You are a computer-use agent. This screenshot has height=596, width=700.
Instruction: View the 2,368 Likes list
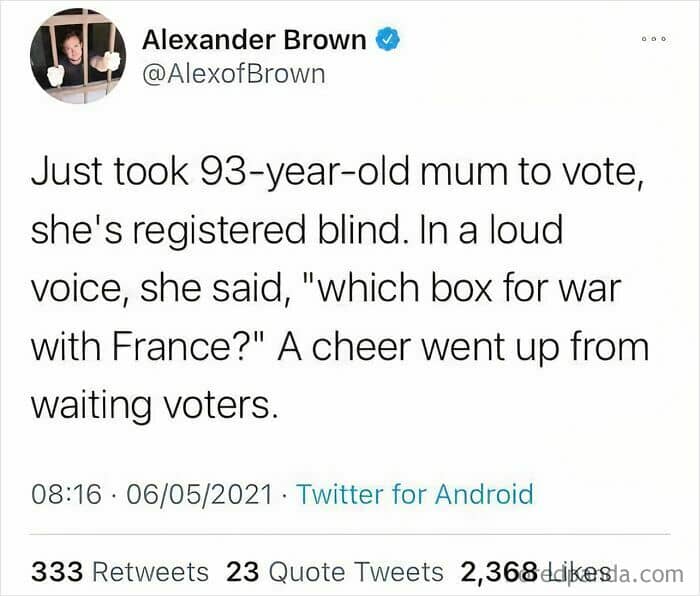pyautogui.click(x=536, y=572)
